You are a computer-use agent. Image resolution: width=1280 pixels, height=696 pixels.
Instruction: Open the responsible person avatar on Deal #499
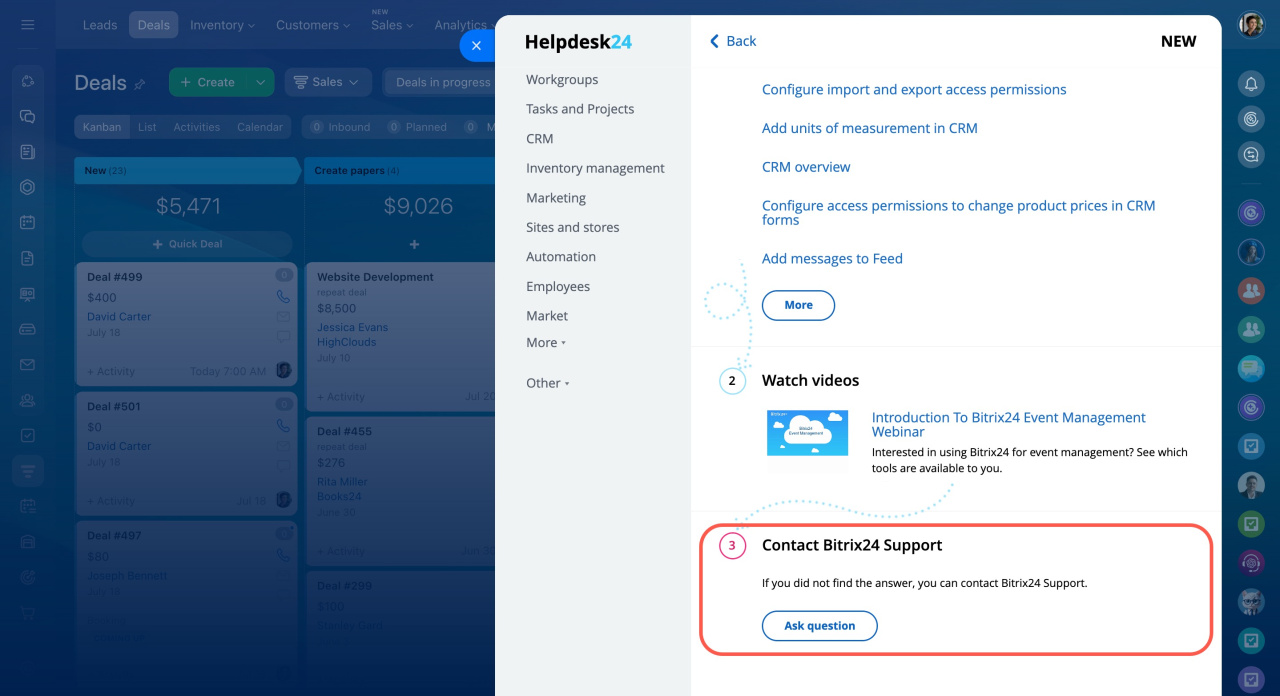(x=283, y=370)
